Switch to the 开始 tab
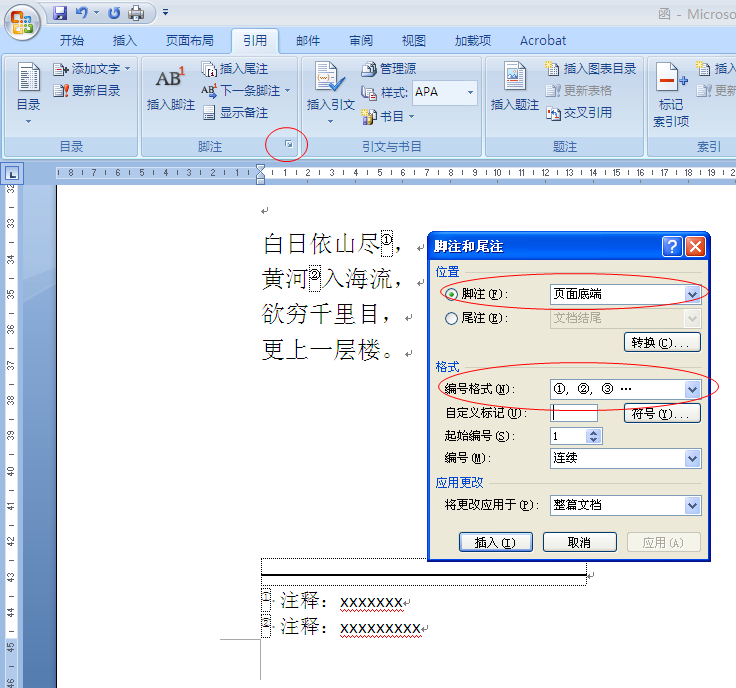 (72, 41)
